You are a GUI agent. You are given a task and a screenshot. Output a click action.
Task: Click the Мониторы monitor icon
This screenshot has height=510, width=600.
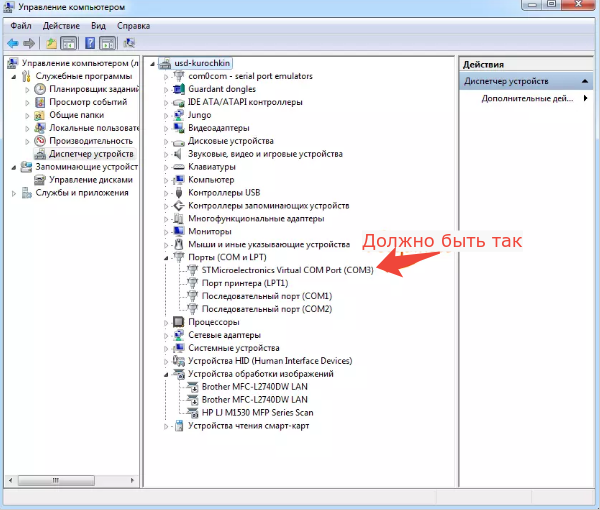(x=179, y=231)
